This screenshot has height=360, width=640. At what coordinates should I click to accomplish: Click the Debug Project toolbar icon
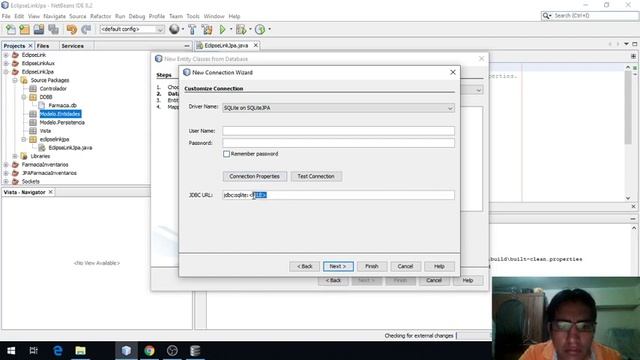(x=241, y=29)
